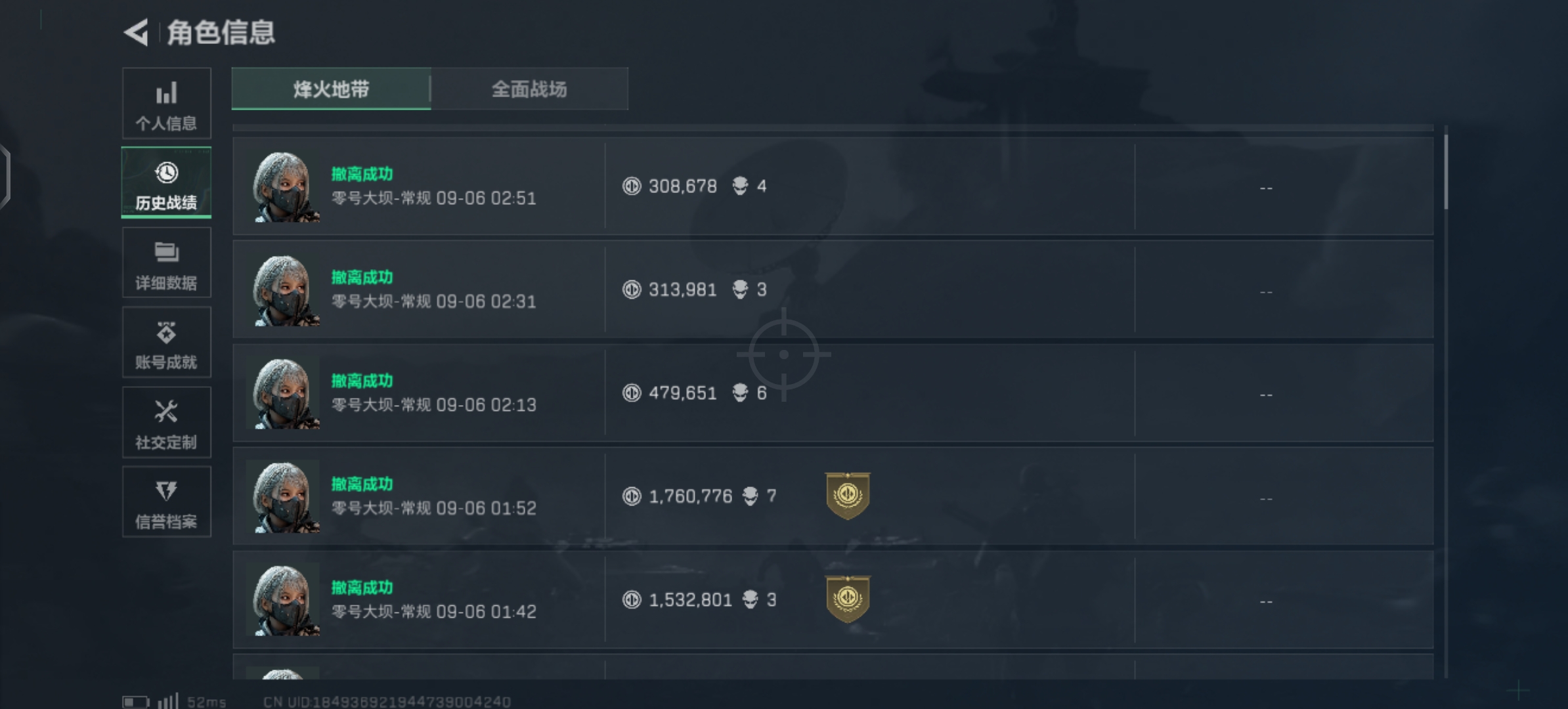Click the match list vertical scrollbar
The height and width of the screenshot is (709, 1568).
[x=1446, y=402]
